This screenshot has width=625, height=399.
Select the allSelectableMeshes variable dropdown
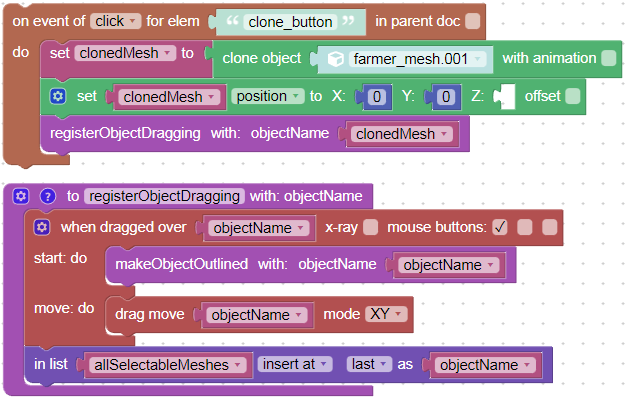(x=167, y=365)
